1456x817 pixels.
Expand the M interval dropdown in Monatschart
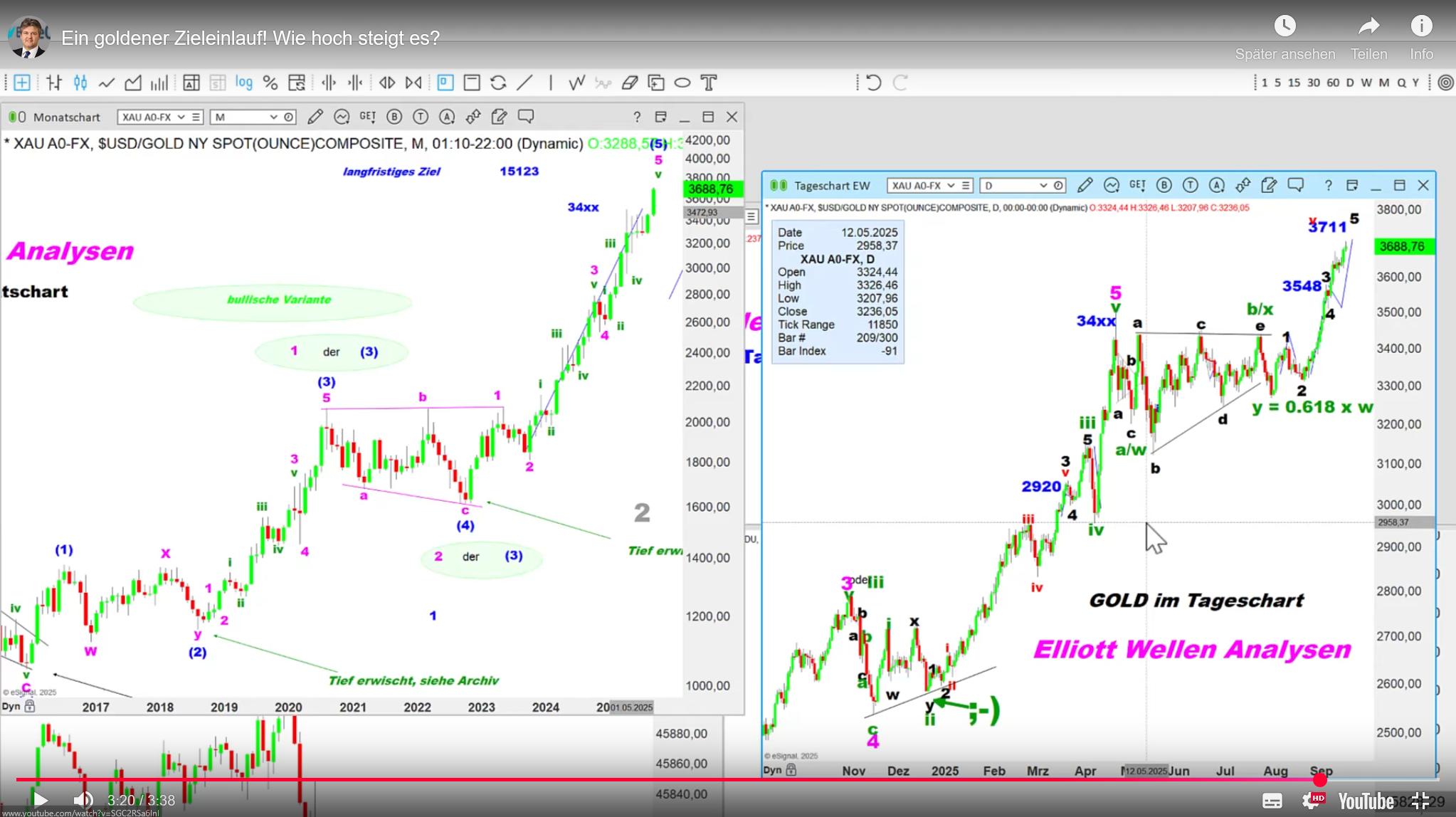pyautogui.click(x=273, y=117)
